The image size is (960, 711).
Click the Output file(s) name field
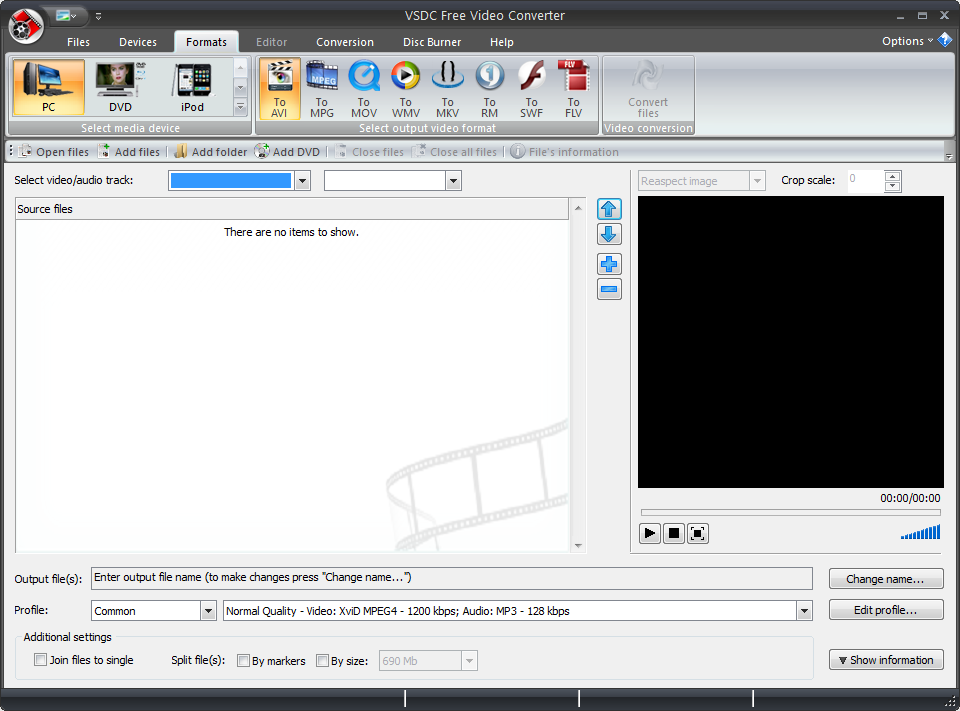452,578
